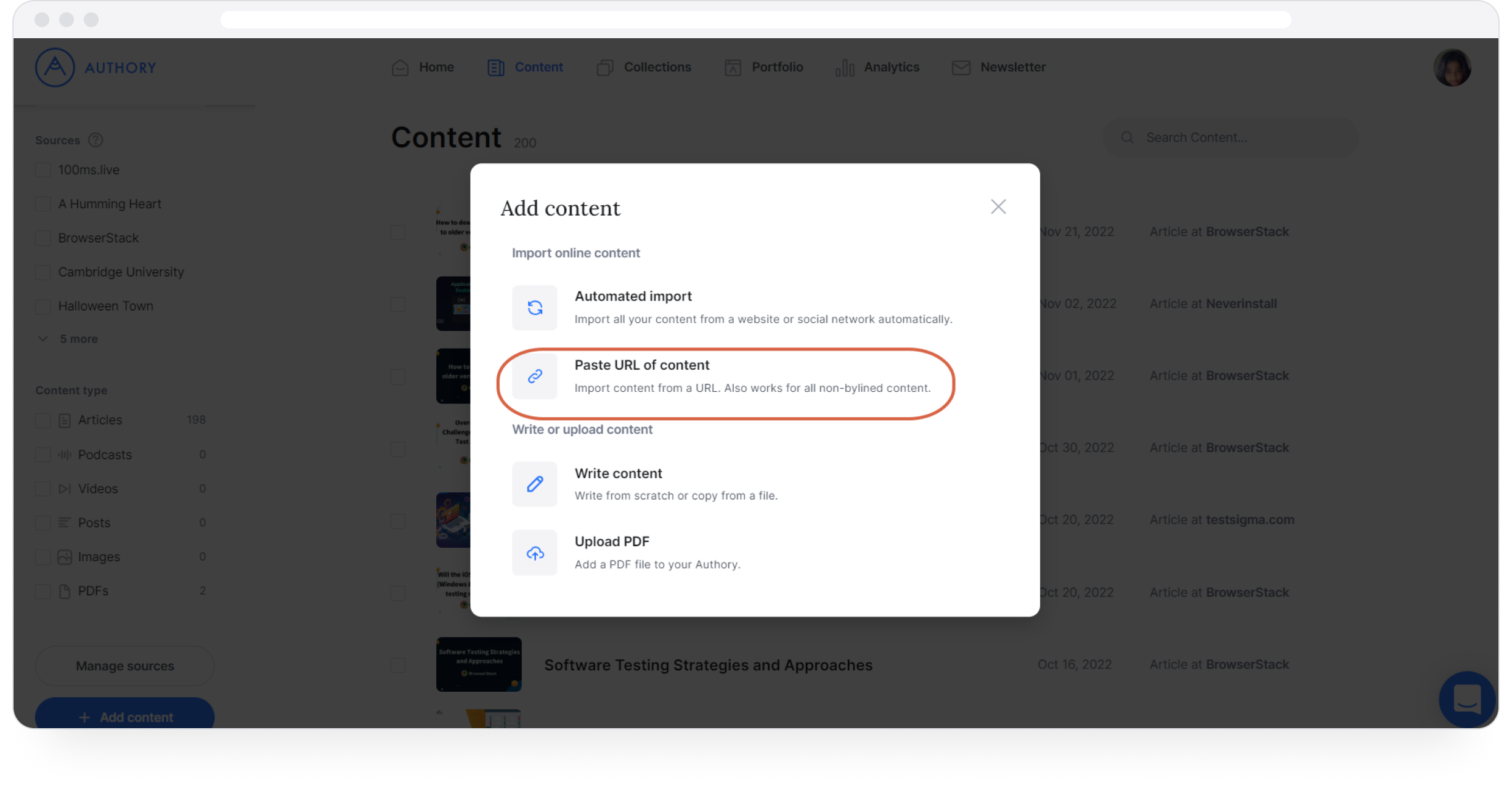Image resolution: width=1512 pixels, height=791 pixels.
Task: Click the Images picture icon
Action: pyautogui.click(x=65, y=557)
